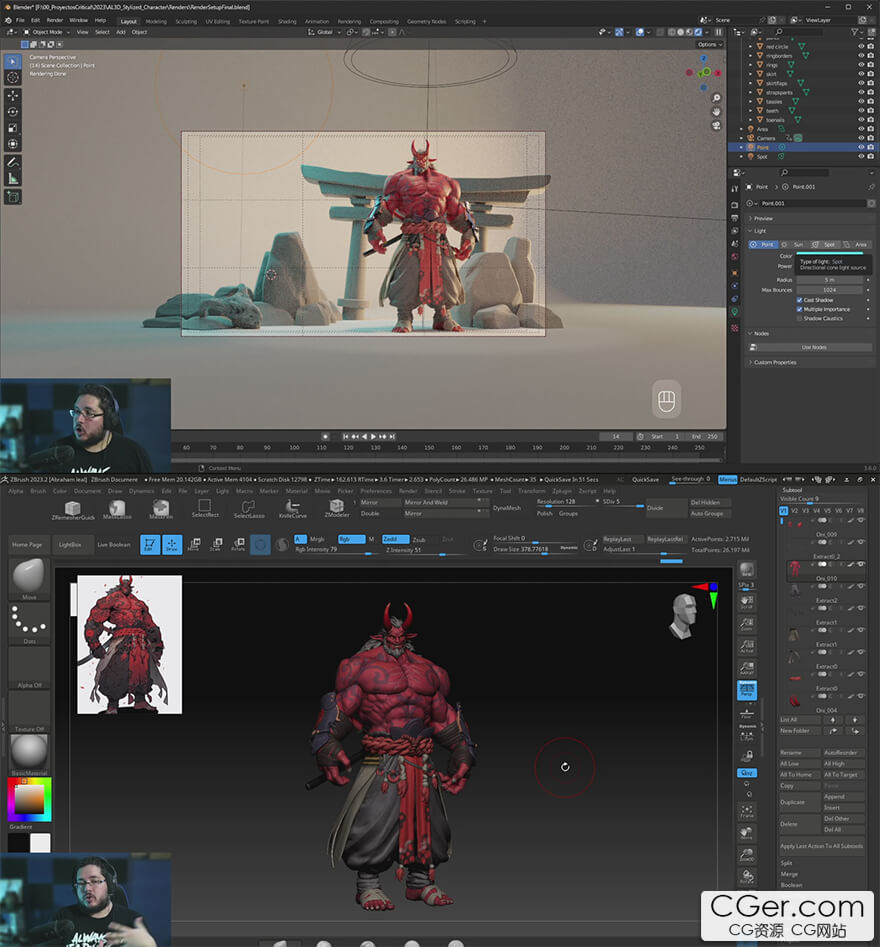Viewport: 880px width, 947px height.
Task: Open the Render properties tab icon in Blender
Action: pos(734,205)
